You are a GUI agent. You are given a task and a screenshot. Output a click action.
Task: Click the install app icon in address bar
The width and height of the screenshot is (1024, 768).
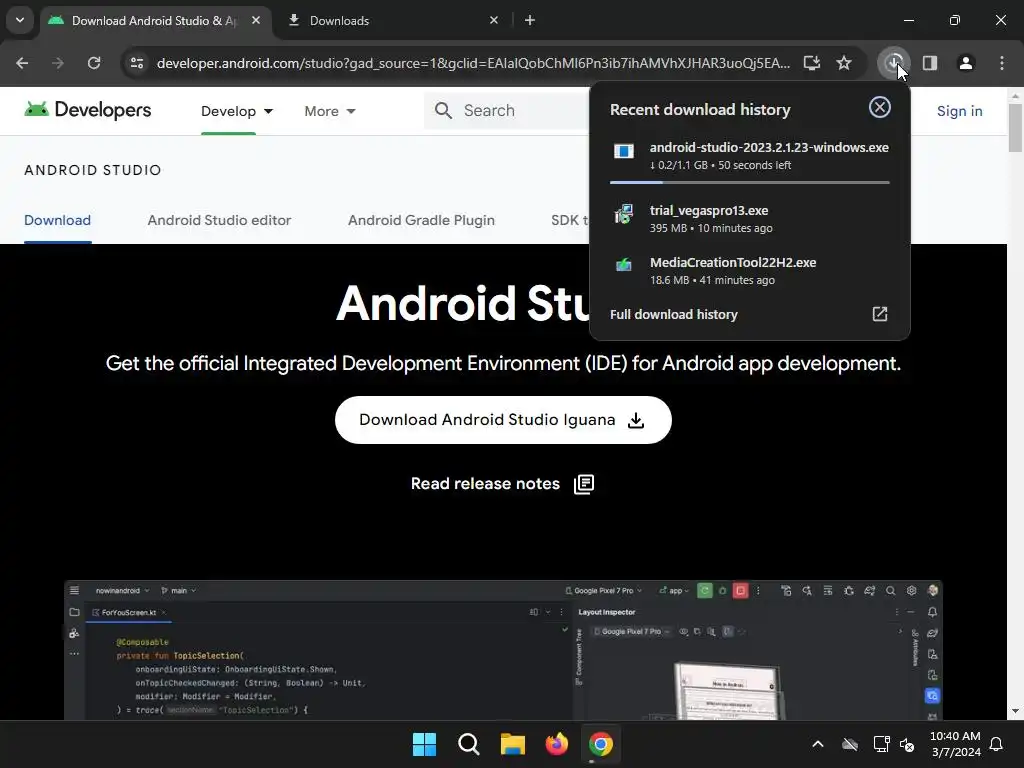point(812,63)
